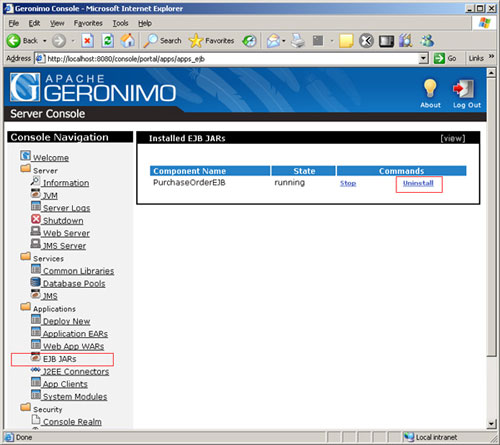Open the About lightbulb icon

pos(430,88)
